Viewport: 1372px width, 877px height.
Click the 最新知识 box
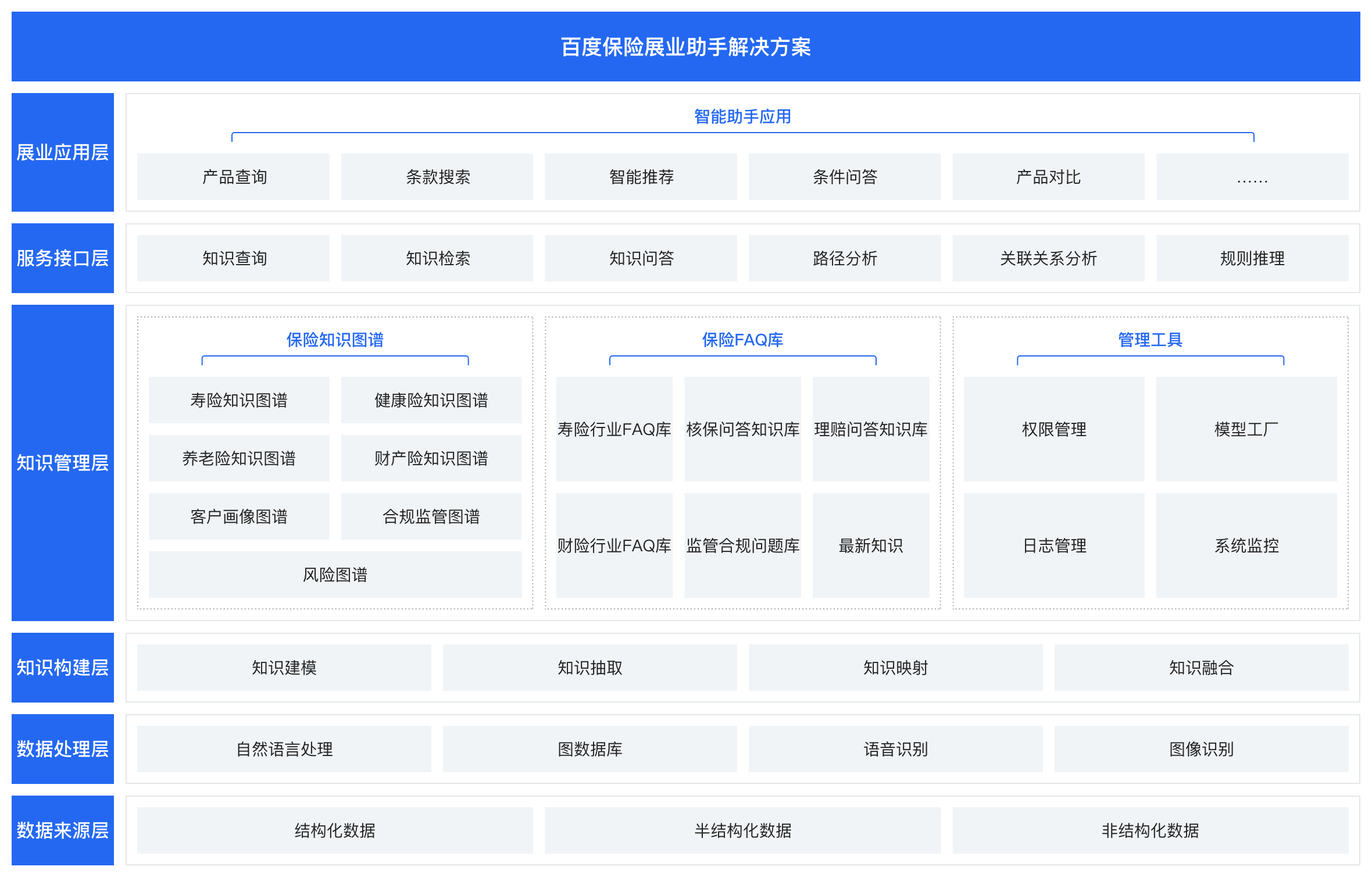click(x=871, y=546)
